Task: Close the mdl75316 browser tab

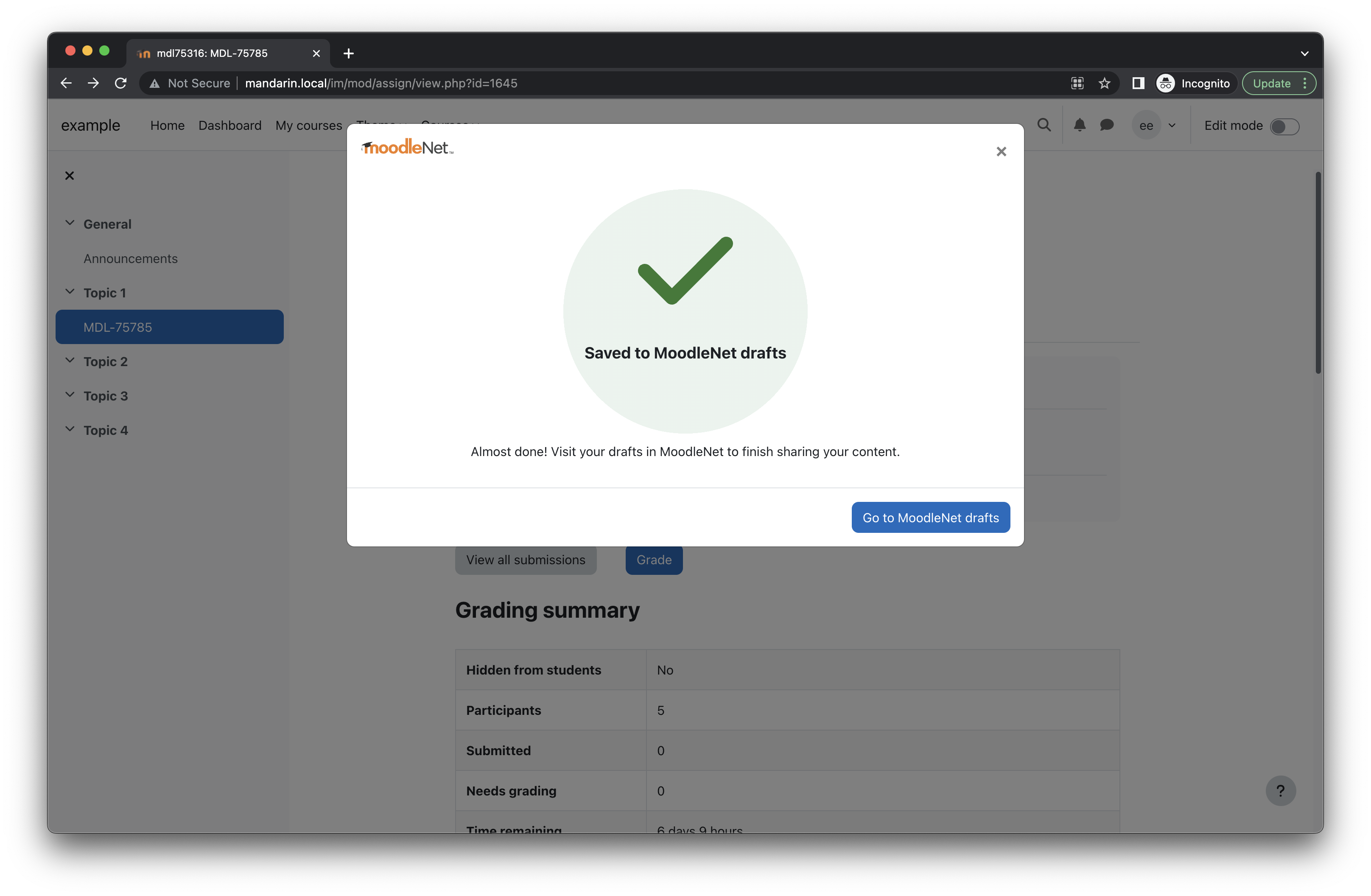Action: coord(316,53)
